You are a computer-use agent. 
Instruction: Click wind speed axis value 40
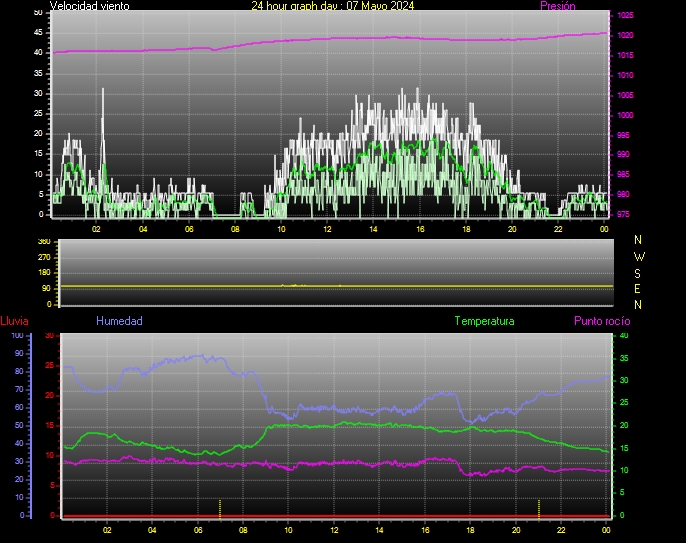coord(38,53)
